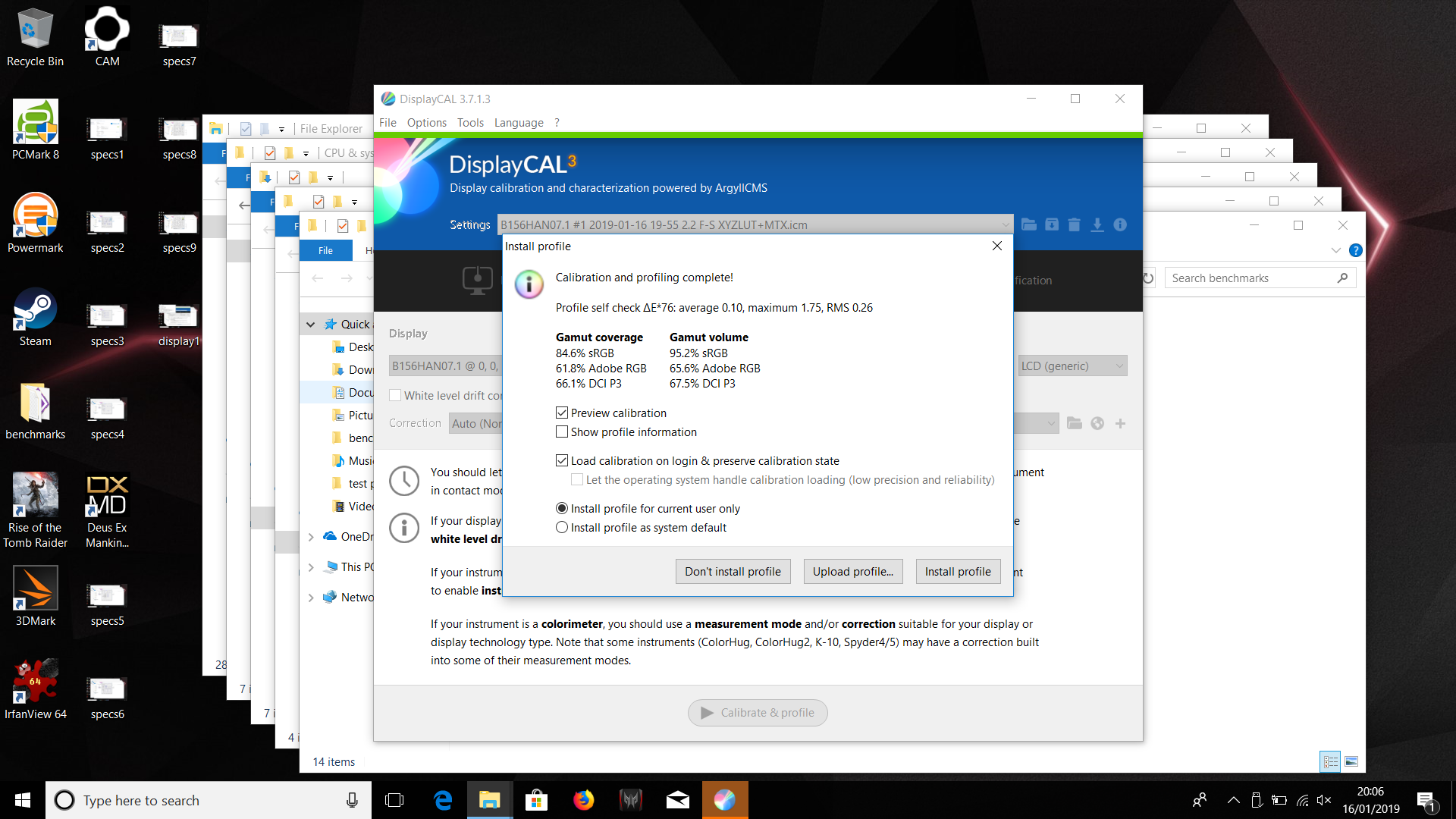Click the load settings folder icon
Image resolution: width=1456 pixels, height=819 pixels.
pos(1029,224)
